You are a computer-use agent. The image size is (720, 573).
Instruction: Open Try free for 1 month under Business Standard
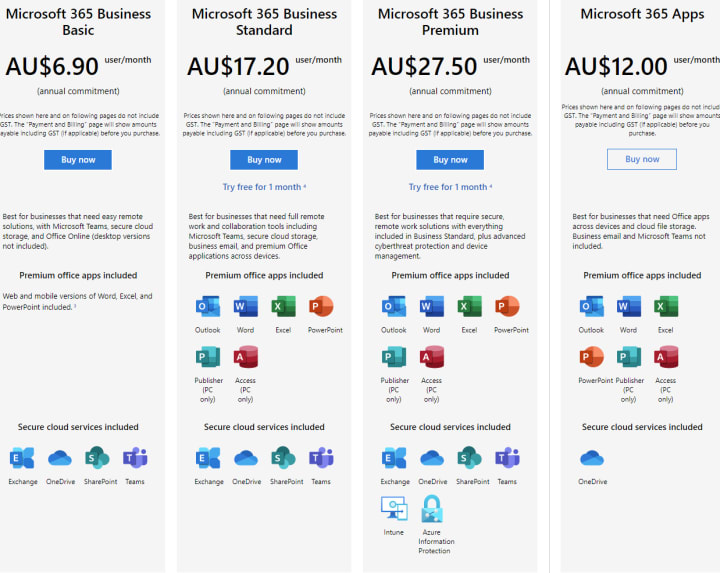[x=264, y=187]
